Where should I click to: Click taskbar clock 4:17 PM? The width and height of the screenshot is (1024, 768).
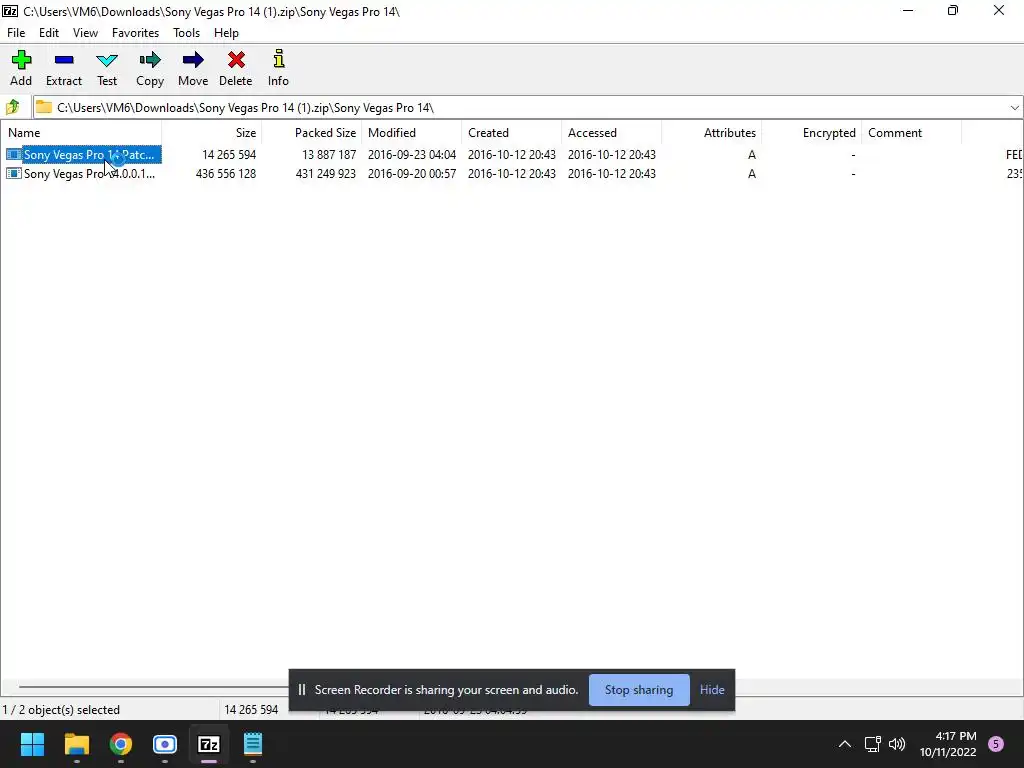[x=955, y=736]
